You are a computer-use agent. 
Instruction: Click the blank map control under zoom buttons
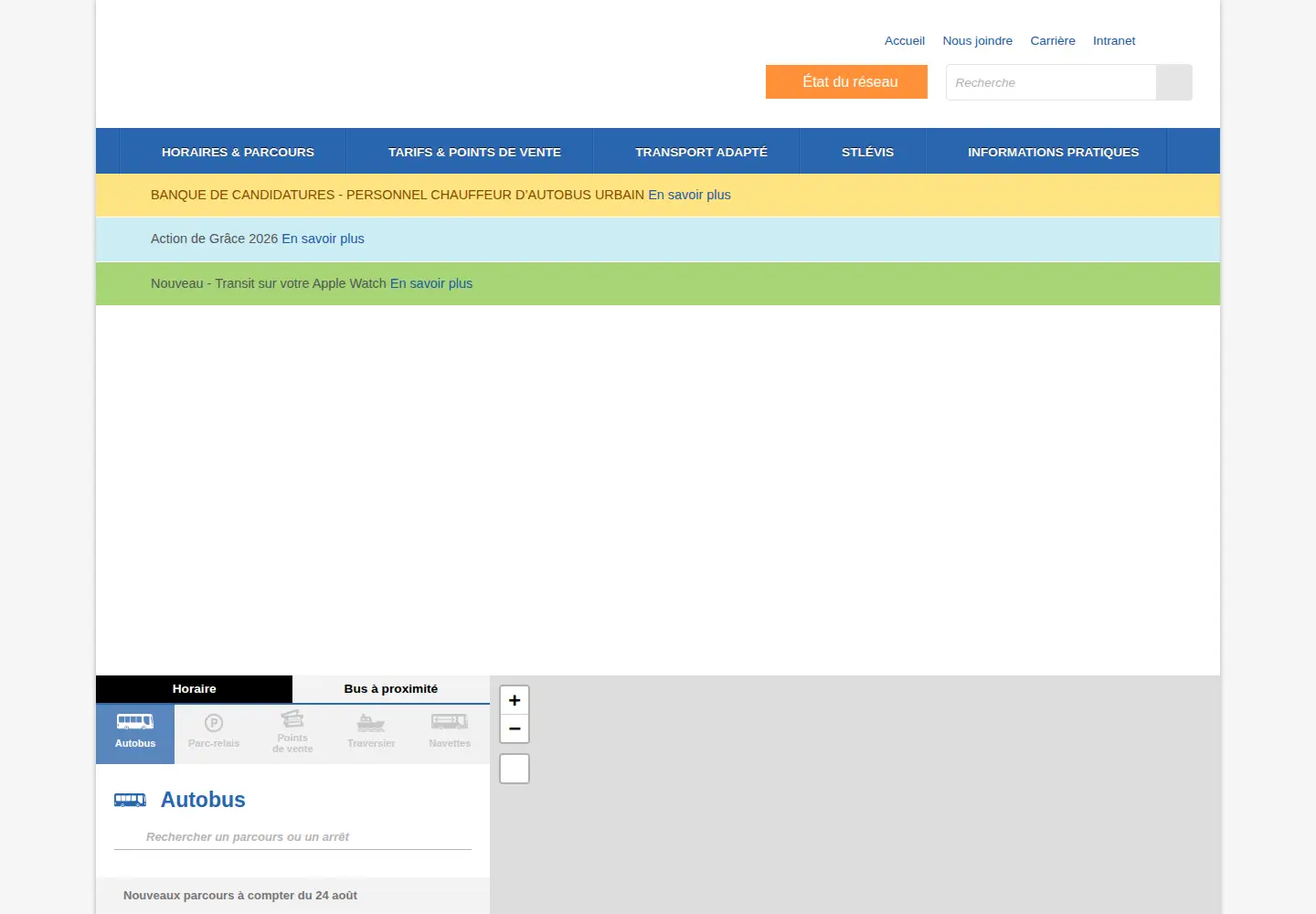[x=515, y=769]
